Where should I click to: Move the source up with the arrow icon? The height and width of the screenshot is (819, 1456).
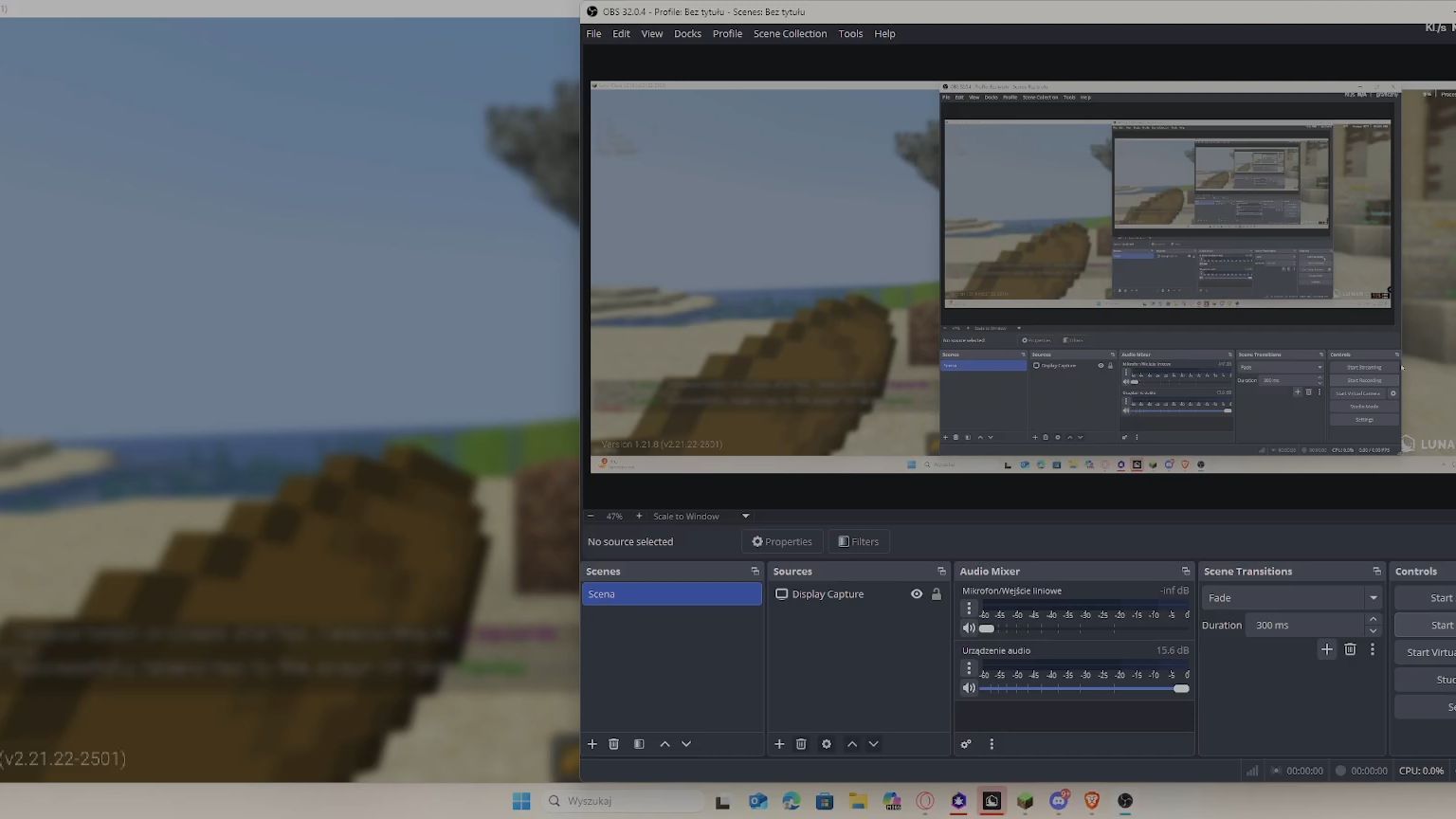pyautogui.click(x=852, y=744)
